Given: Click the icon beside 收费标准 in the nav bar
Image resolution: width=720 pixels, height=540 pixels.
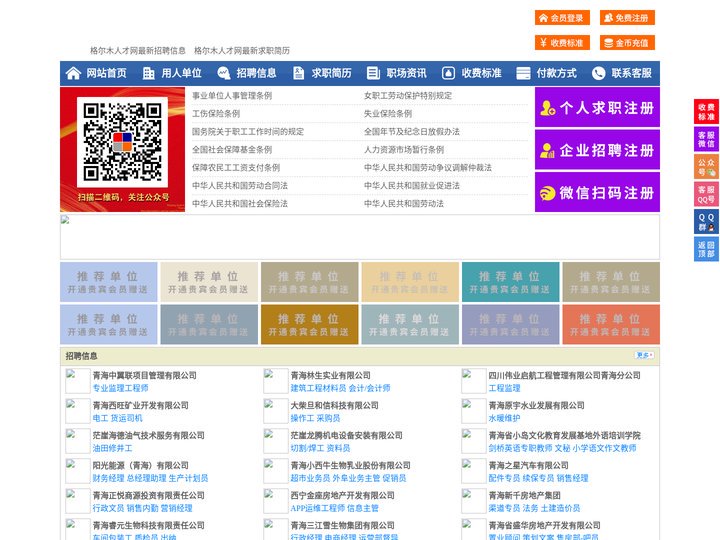Looking at the screenshot, I should point(448,73).
